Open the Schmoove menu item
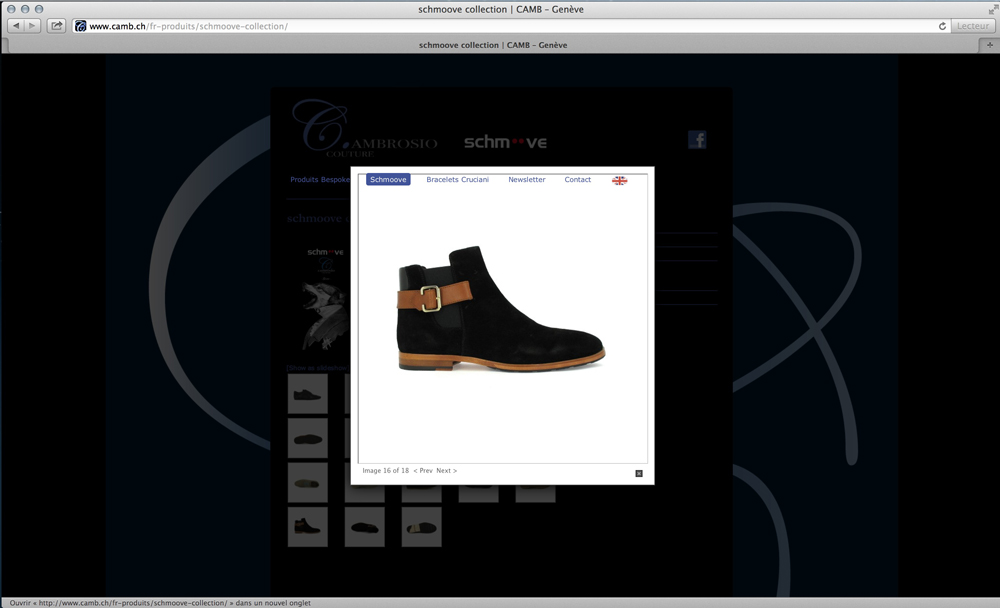Image resolution: width=1000 pixels, height=608 pixels. 388,180
